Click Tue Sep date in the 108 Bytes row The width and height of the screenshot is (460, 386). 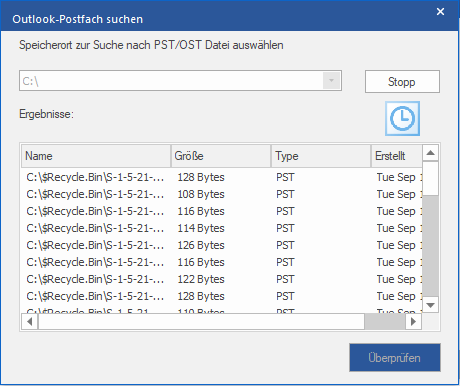[399, 194]
